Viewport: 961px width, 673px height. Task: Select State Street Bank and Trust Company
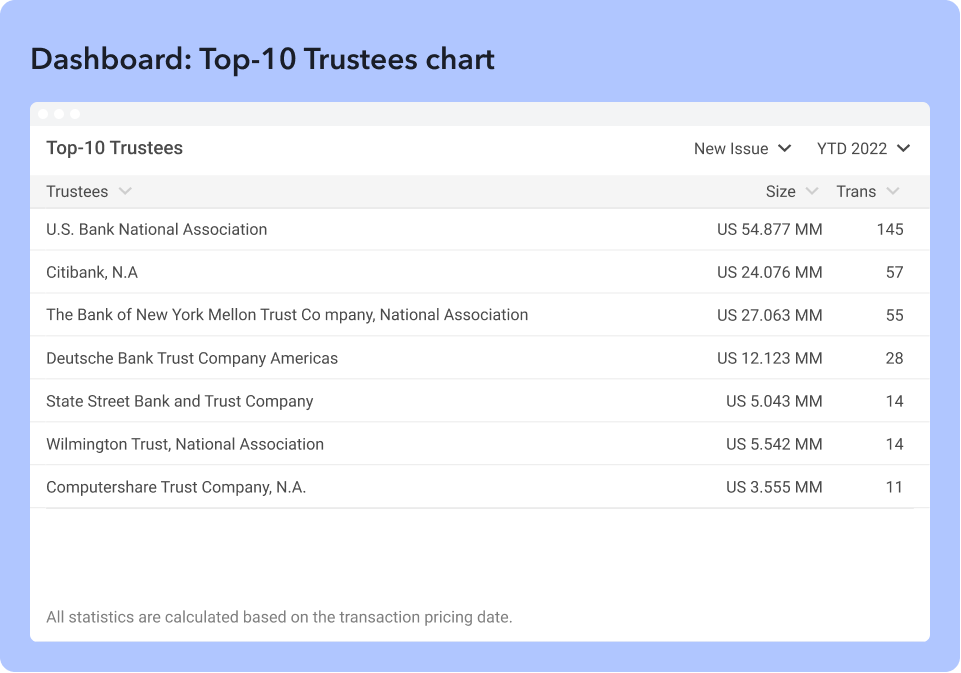coord(180,401)
